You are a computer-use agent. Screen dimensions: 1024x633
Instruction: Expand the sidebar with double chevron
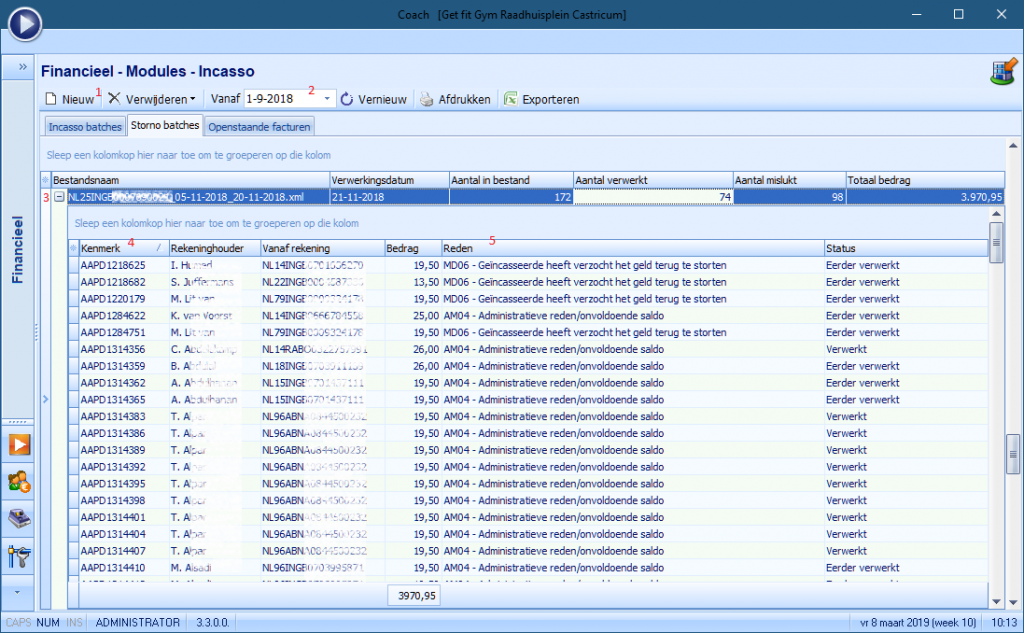(21, 67)
